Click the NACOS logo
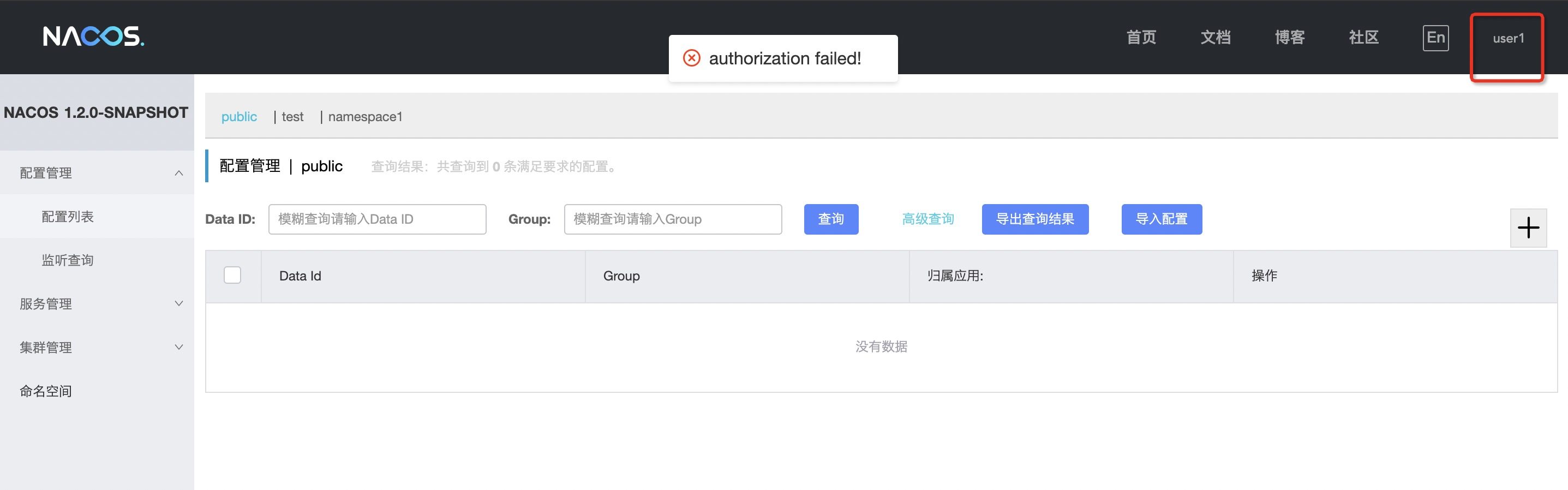 click(94, 37)
